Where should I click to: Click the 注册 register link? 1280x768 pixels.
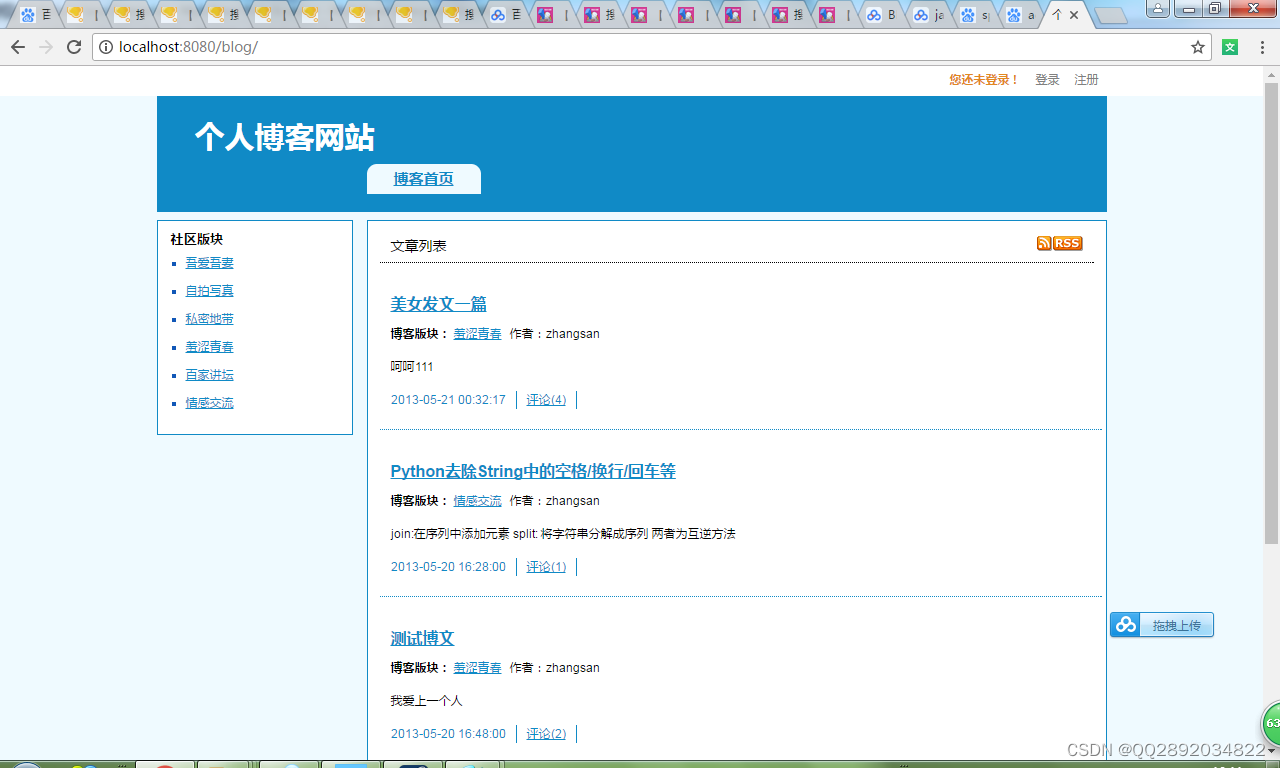point(1086,80)
